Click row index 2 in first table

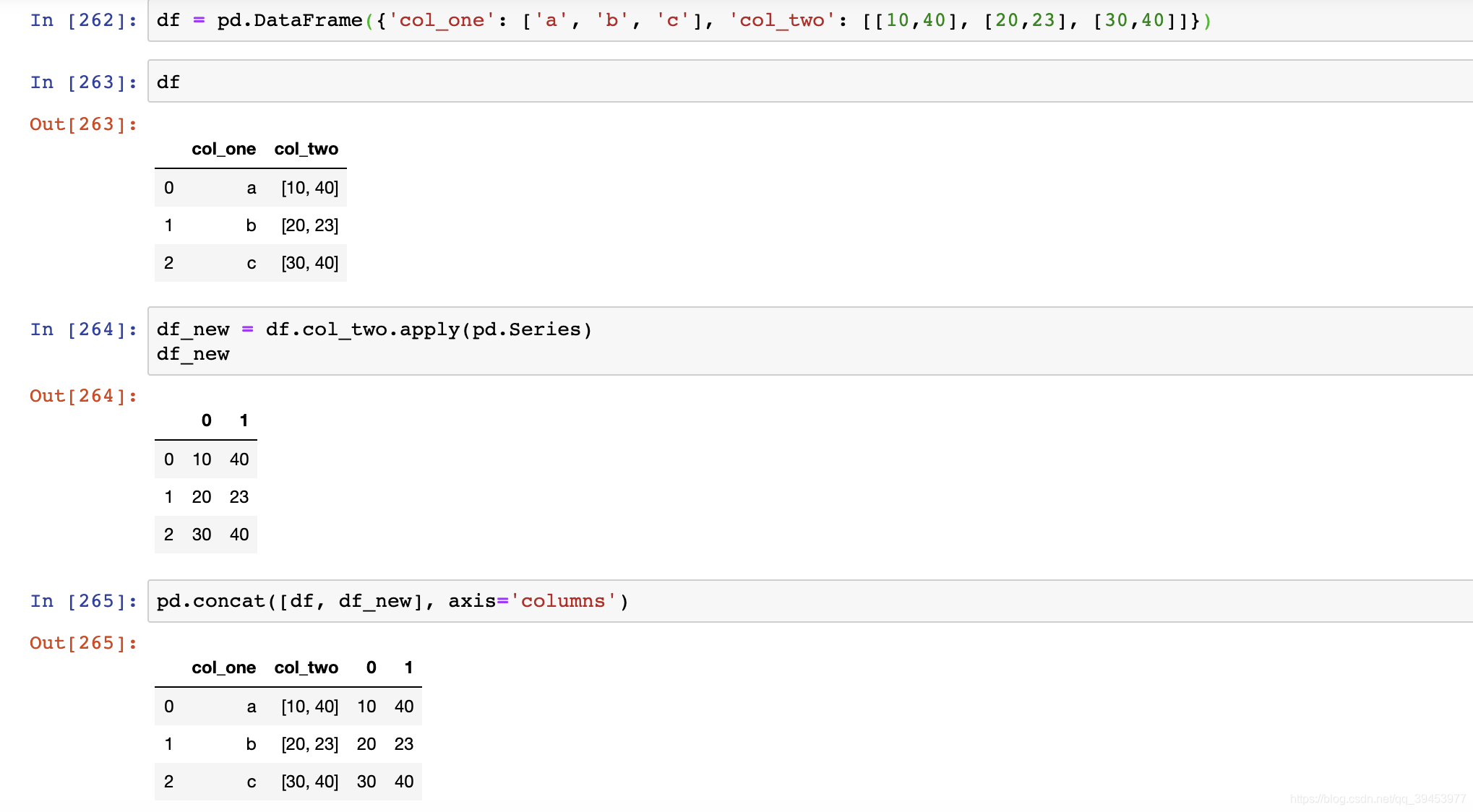tap(168, 263)
